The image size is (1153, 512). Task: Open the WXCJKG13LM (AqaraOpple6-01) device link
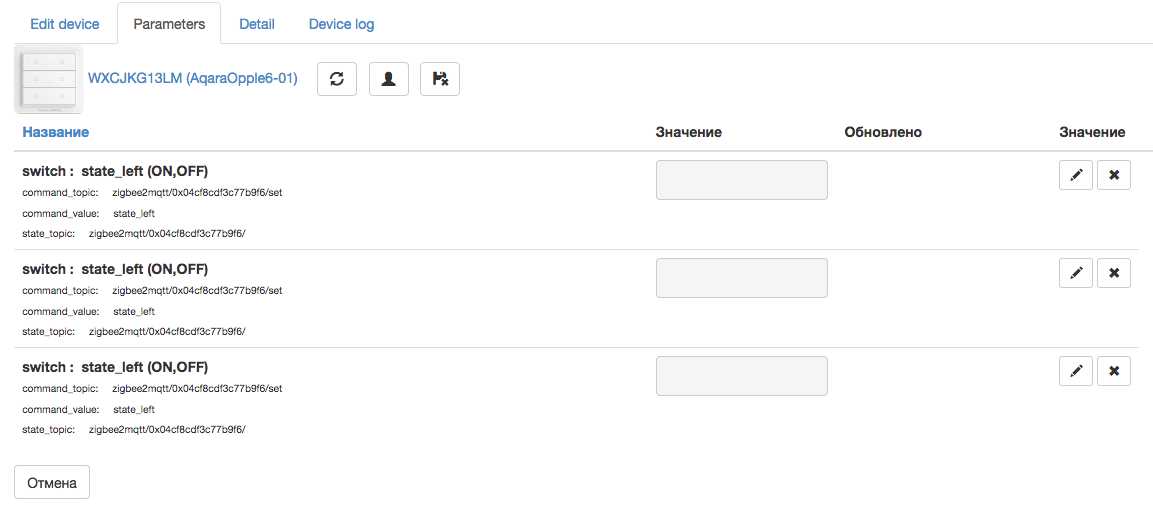(193, 78)
